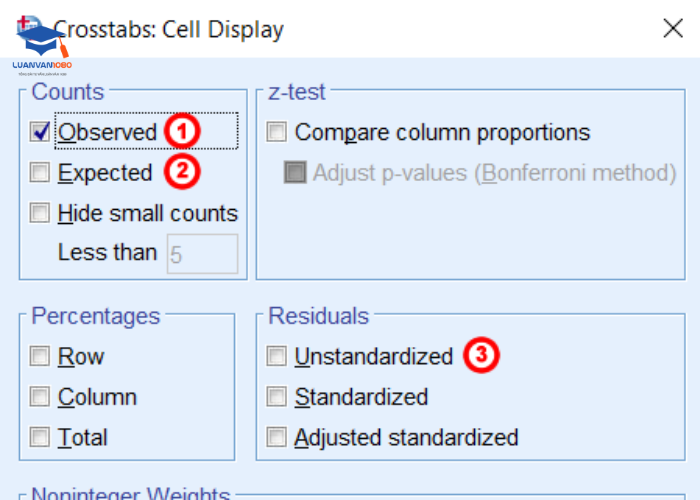
Task: Enable Compare column proportions
Action: tap(277, 132)
